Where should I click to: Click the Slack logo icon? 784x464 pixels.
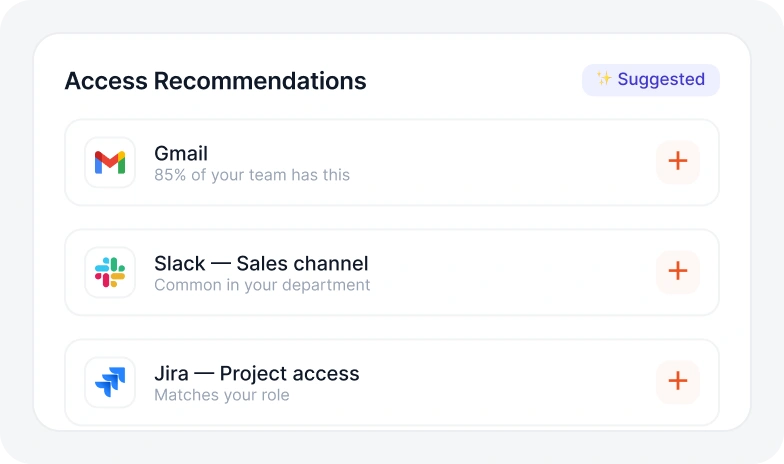110,272
